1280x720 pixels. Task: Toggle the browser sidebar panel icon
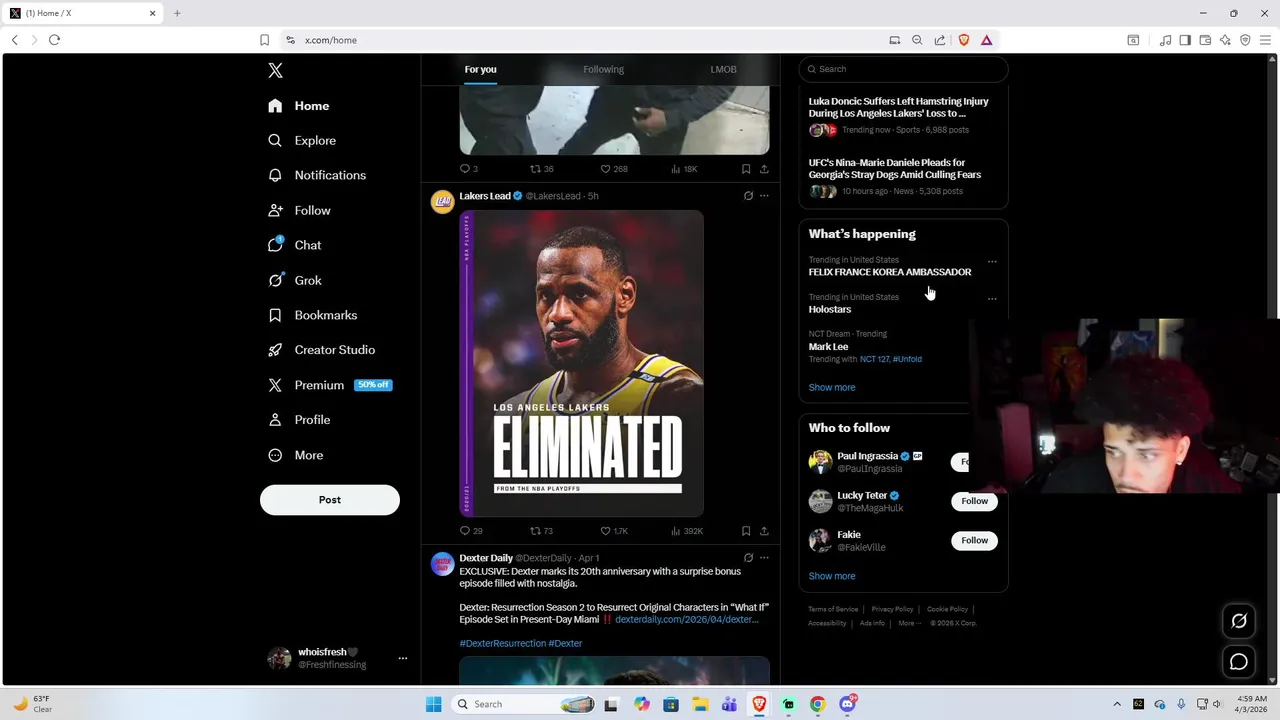point(1185,40)
